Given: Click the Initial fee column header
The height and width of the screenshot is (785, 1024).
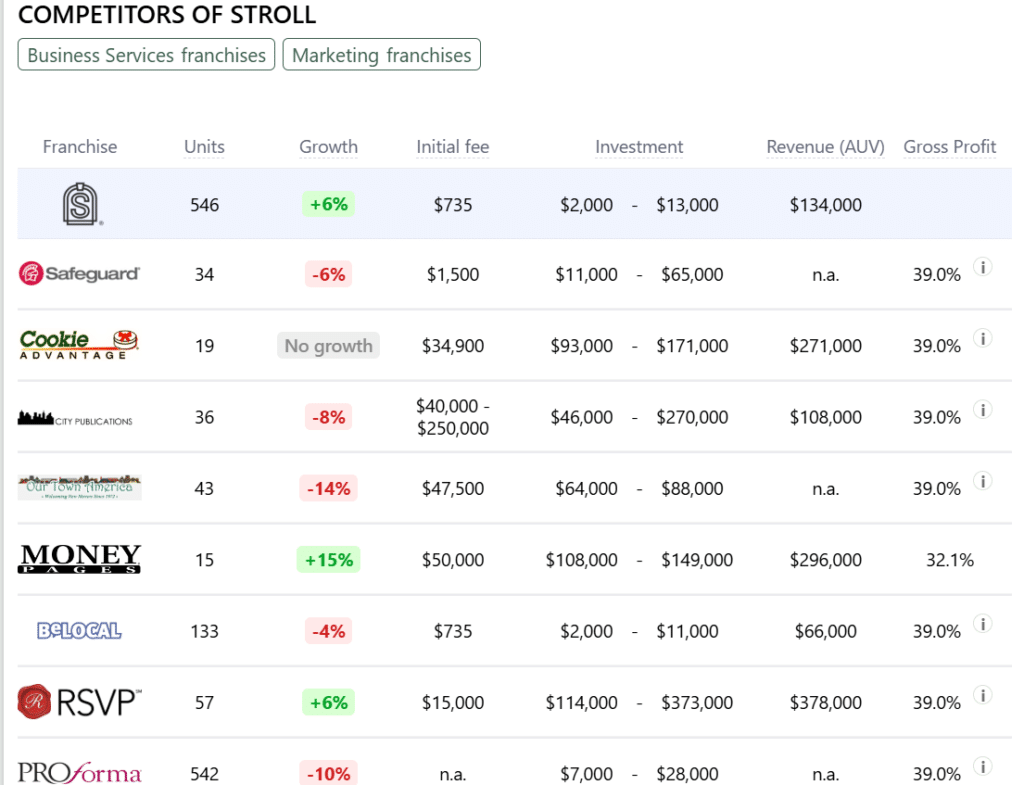Looking at the screenshot, I should click(453, 147).
